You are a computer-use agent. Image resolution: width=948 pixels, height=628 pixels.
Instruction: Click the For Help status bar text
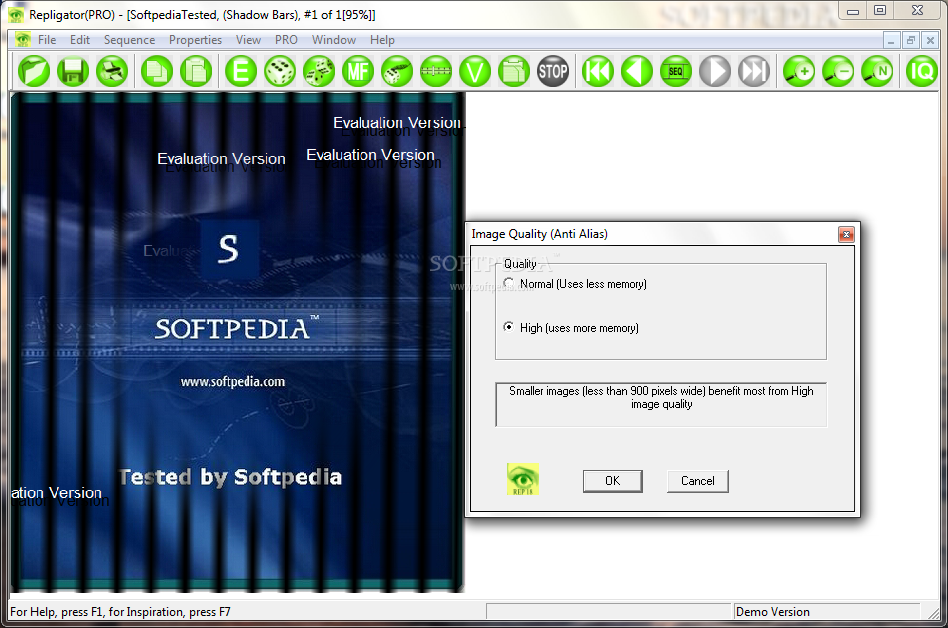point(120,612)
